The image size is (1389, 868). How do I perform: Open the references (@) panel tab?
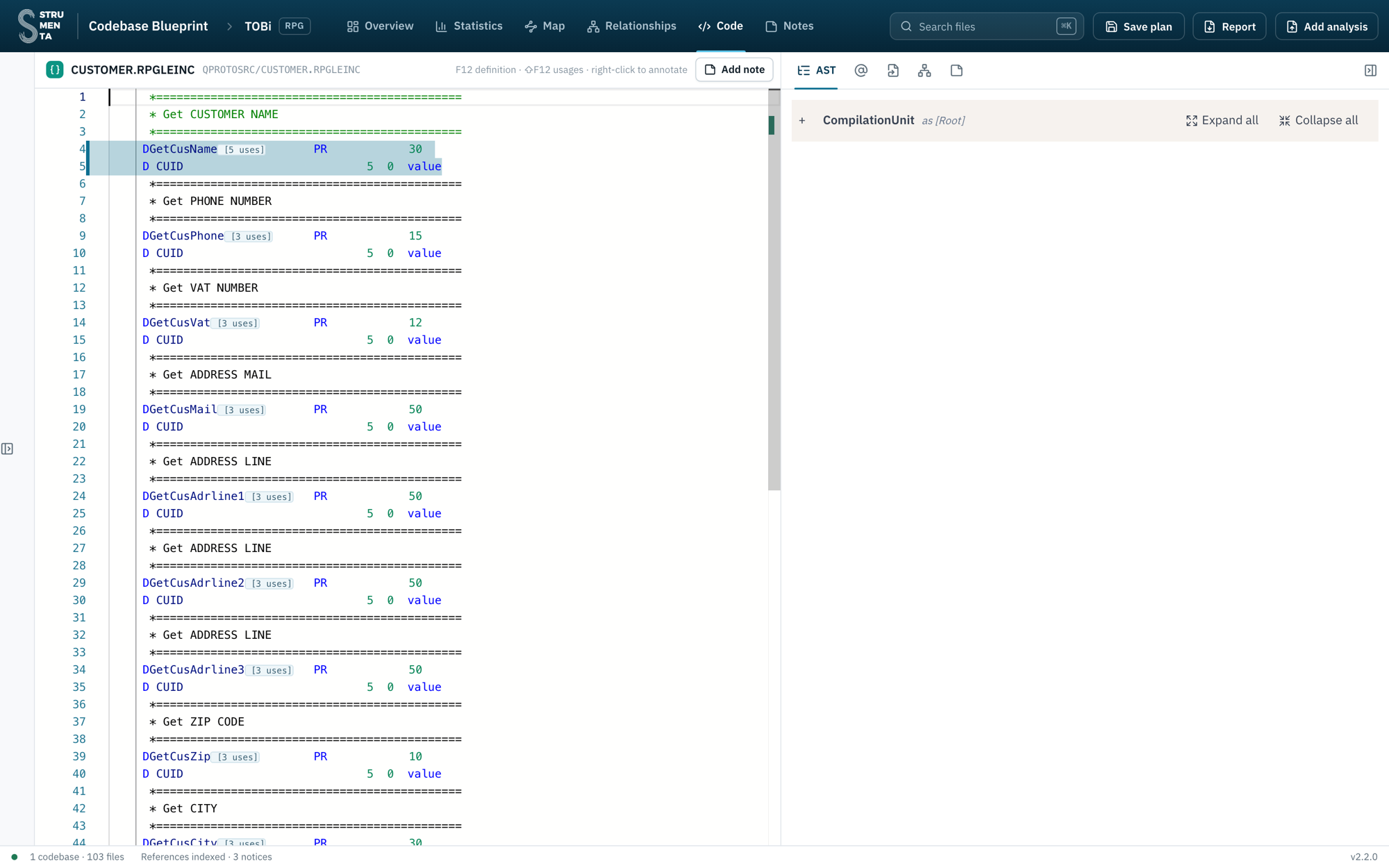861,70
